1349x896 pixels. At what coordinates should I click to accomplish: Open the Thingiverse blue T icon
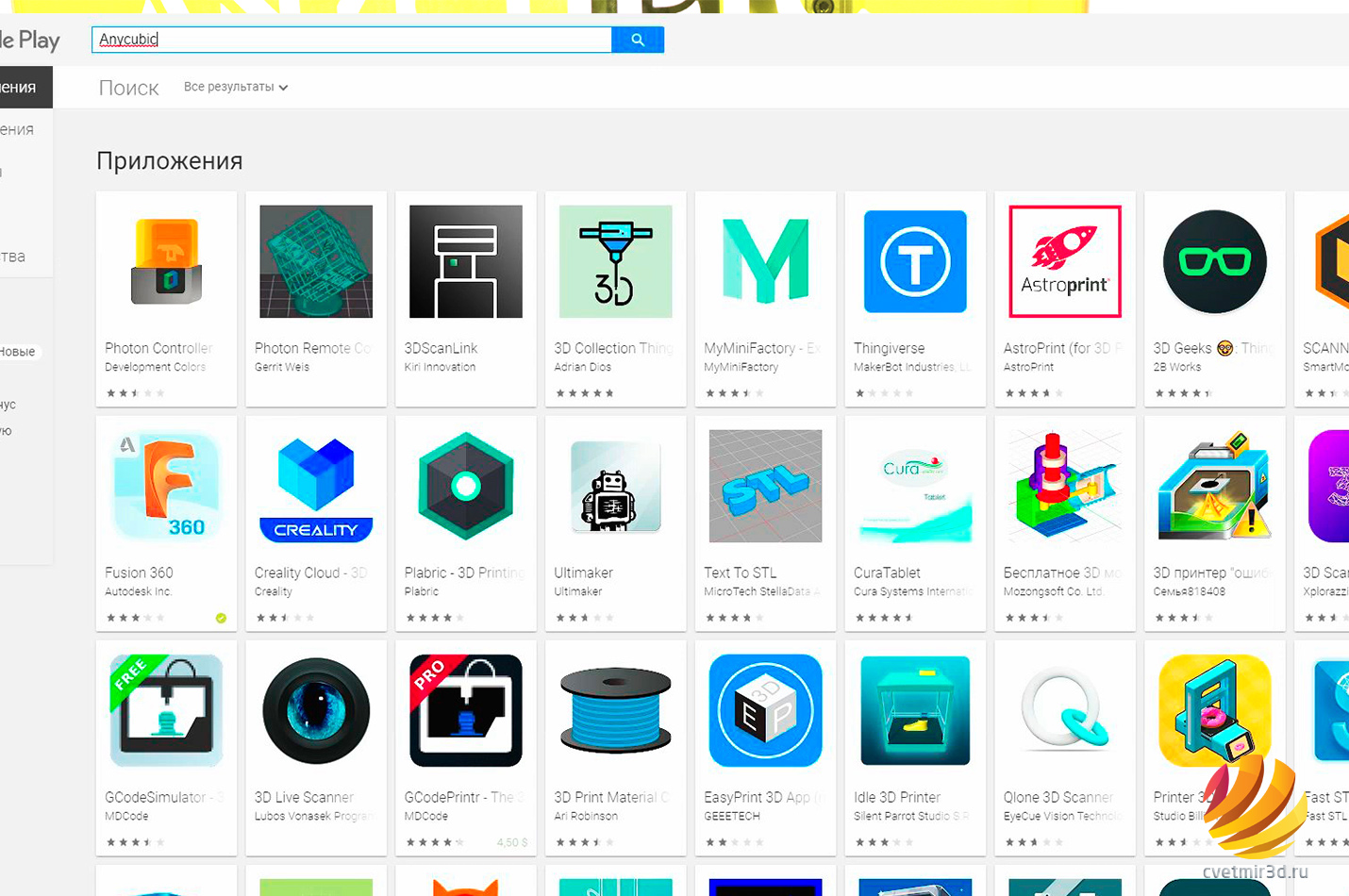pos(915,261)
